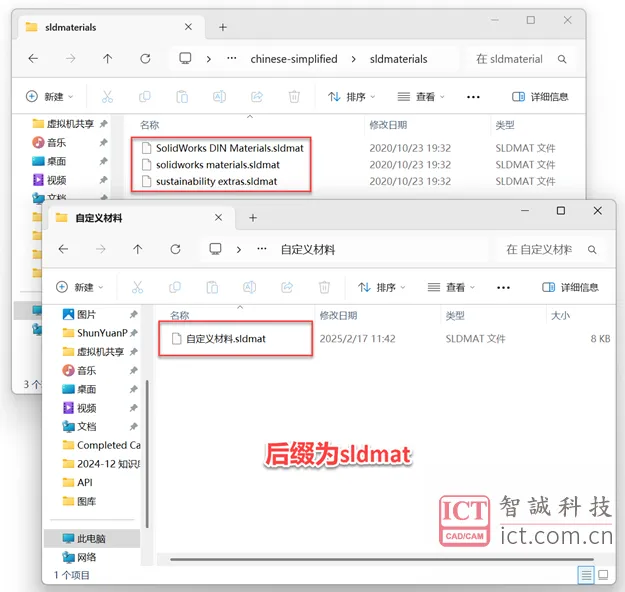The image size is (625, 592).
Task: Click Paste icon in sldmaterials toolbar
Action: click(182, 96)
